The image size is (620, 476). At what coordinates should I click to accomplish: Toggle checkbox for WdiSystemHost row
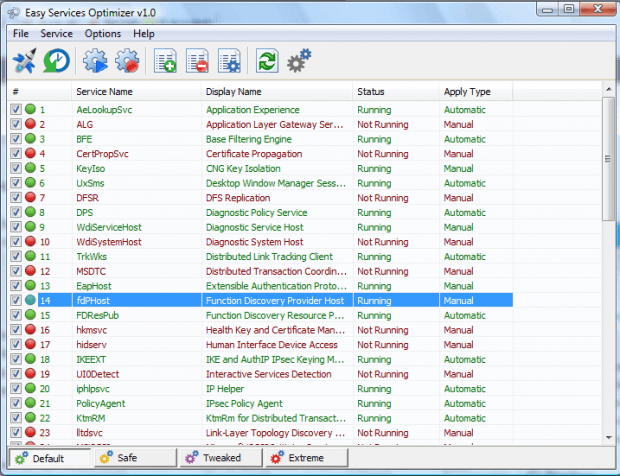[x=16, y=242]
